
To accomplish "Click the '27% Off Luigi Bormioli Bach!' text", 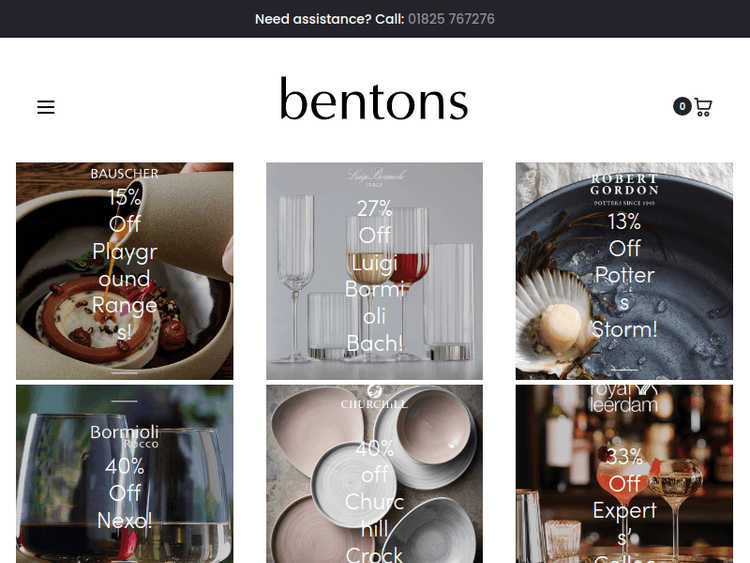I will pyautogui.click(x=375, y=276).
